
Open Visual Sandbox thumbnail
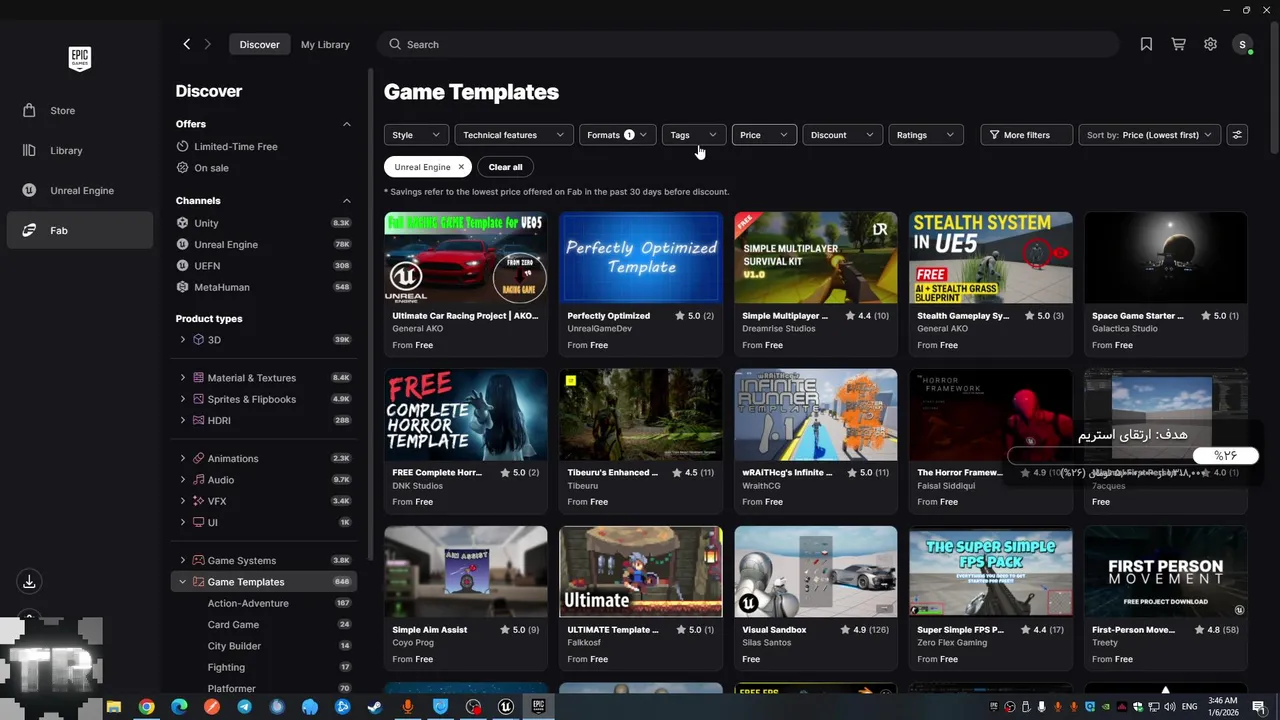click(x=816, y=571)
